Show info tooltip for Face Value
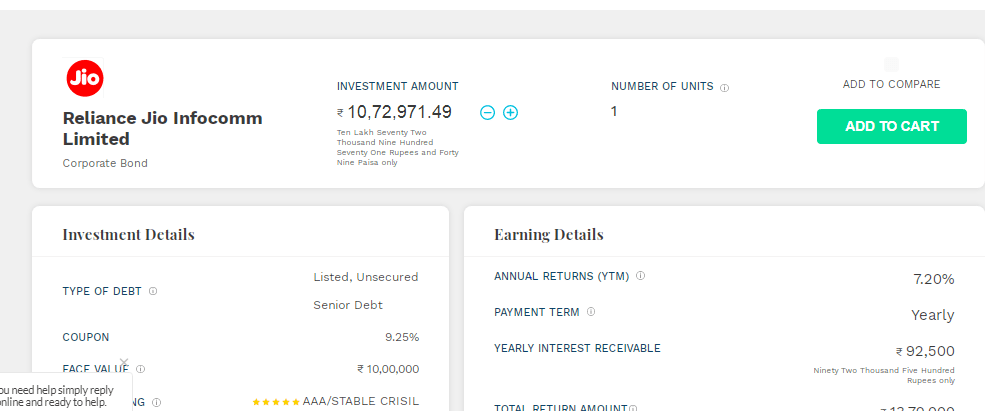The height and width of the screenshot is (411, 985). tap(141, 369)
